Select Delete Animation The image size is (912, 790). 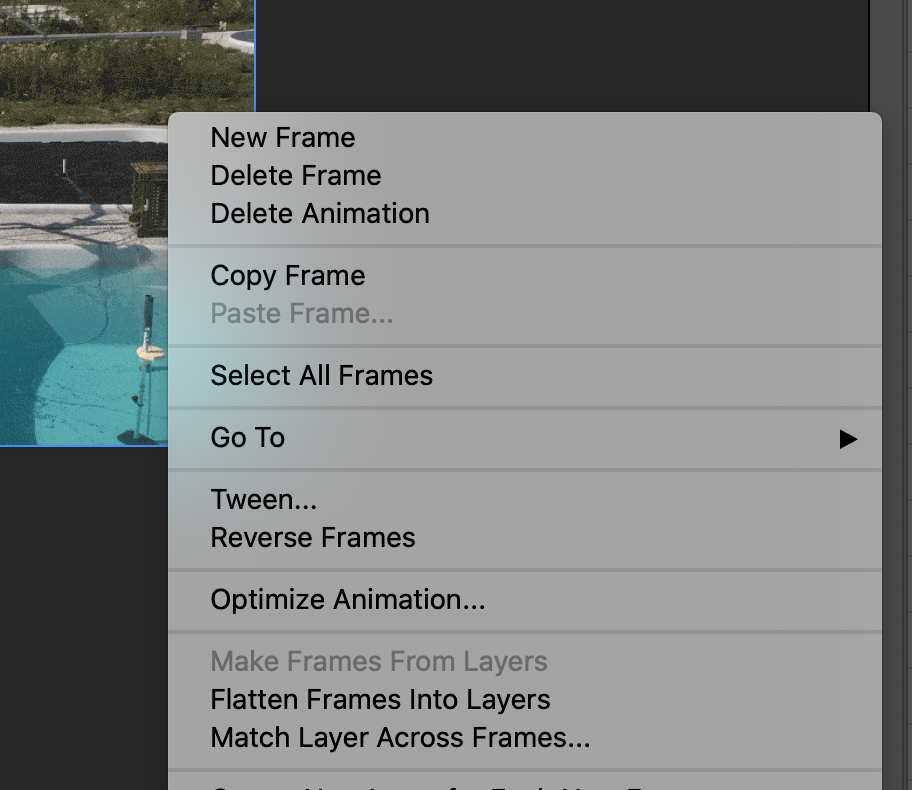pos(319,213)
